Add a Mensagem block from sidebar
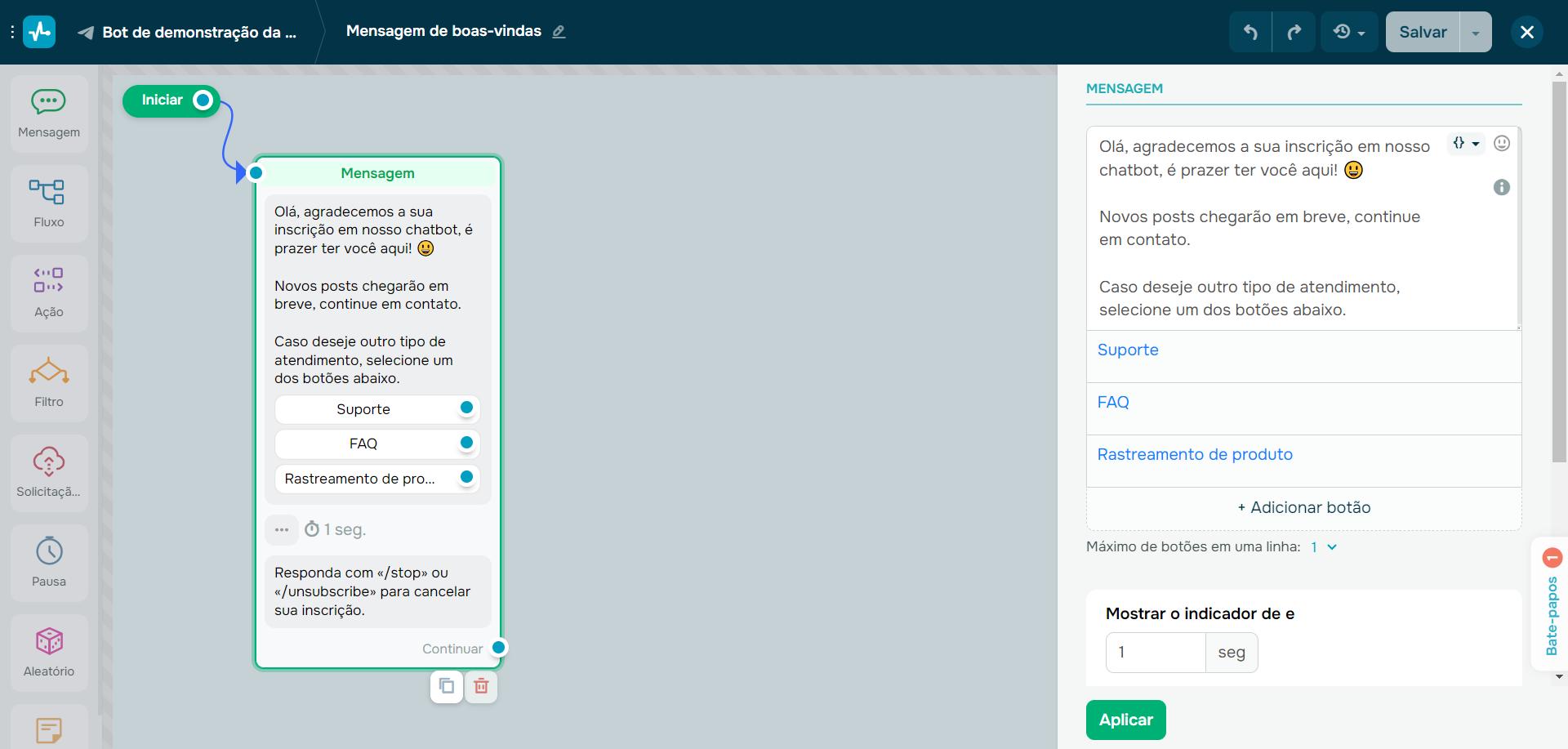Viewport: 1568px width, 749px height. click(x=49, y=114)
